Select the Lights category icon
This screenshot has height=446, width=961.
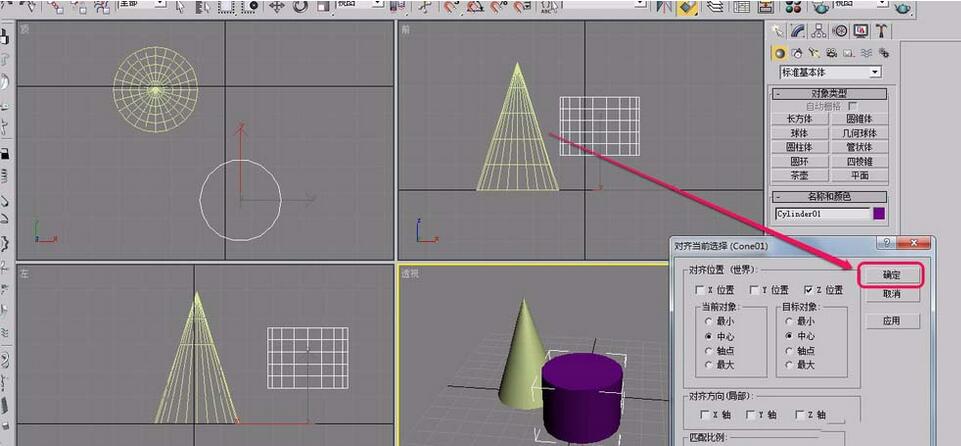[x=813, y=53]
